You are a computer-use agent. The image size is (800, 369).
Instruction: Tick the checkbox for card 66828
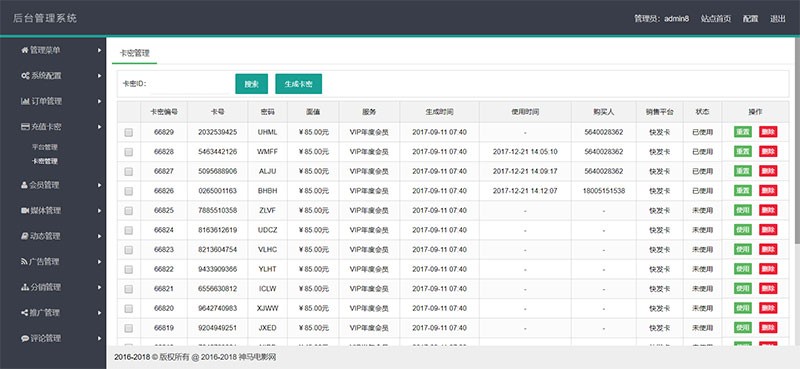point(129,152)
